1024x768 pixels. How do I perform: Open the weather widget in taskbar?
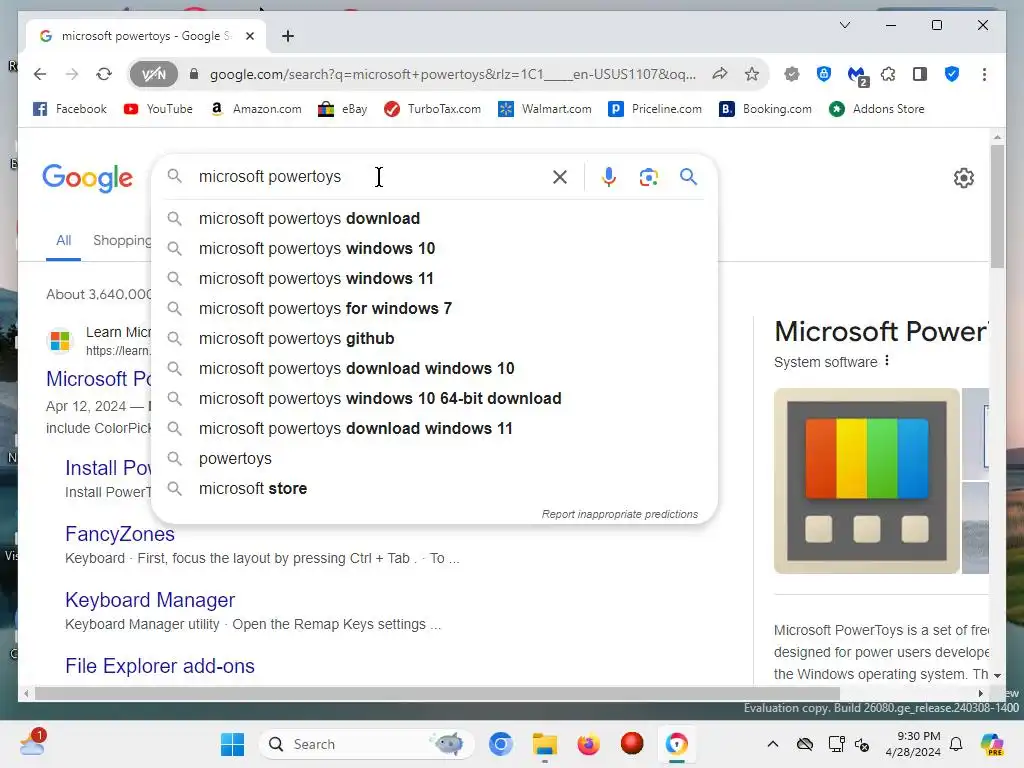pyautogui.click(x=33, y=743)
